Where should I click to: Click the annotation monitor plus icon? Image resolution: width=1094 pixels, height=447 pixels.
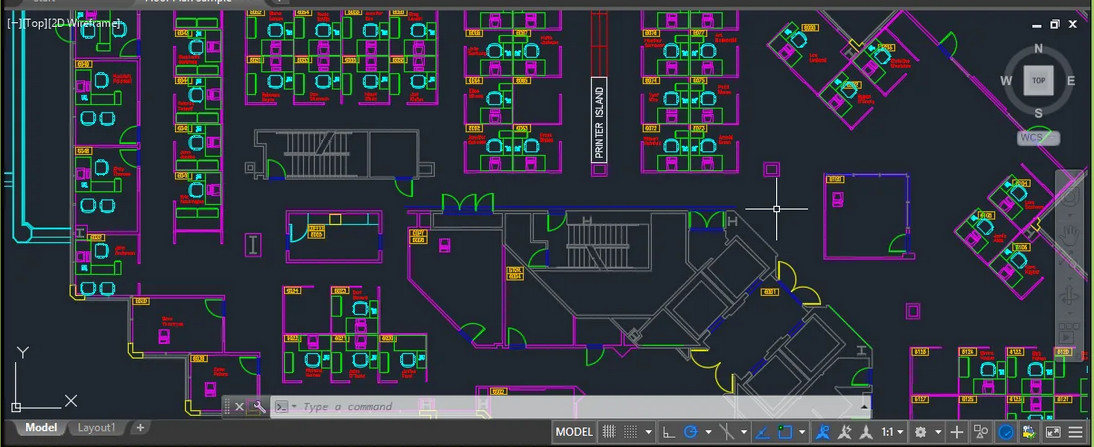(957, 432)
